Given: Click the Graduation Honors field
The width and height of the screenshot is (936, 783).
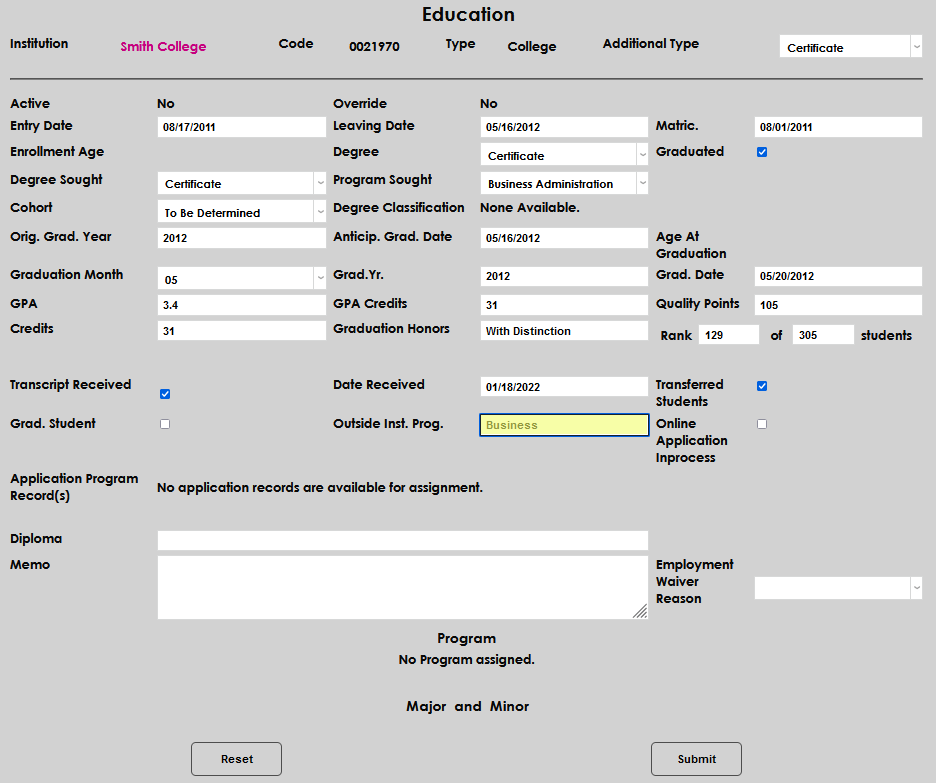Looking at the screenshot, I should 564,331.
